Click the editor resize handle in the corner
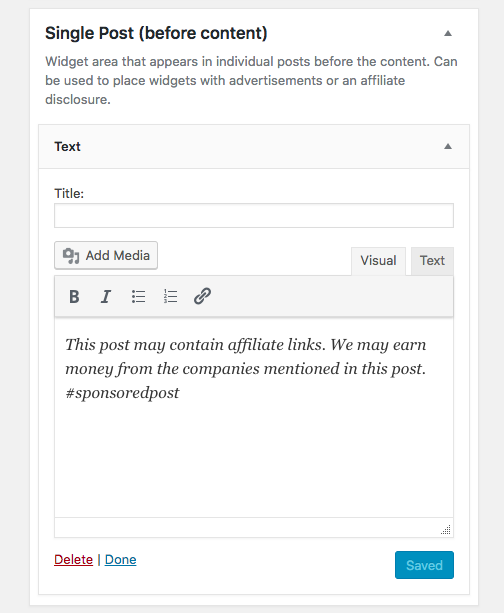 click(x=446, y=530)
